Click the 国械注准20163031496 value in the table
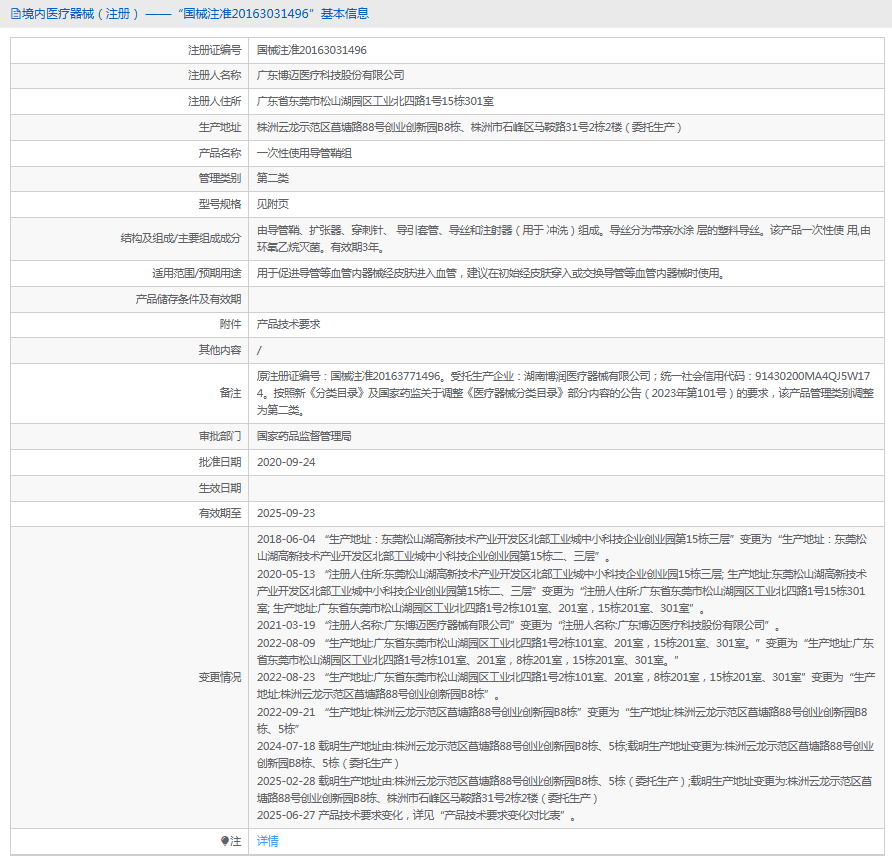The image size is (892, 862). pos(312,50)
